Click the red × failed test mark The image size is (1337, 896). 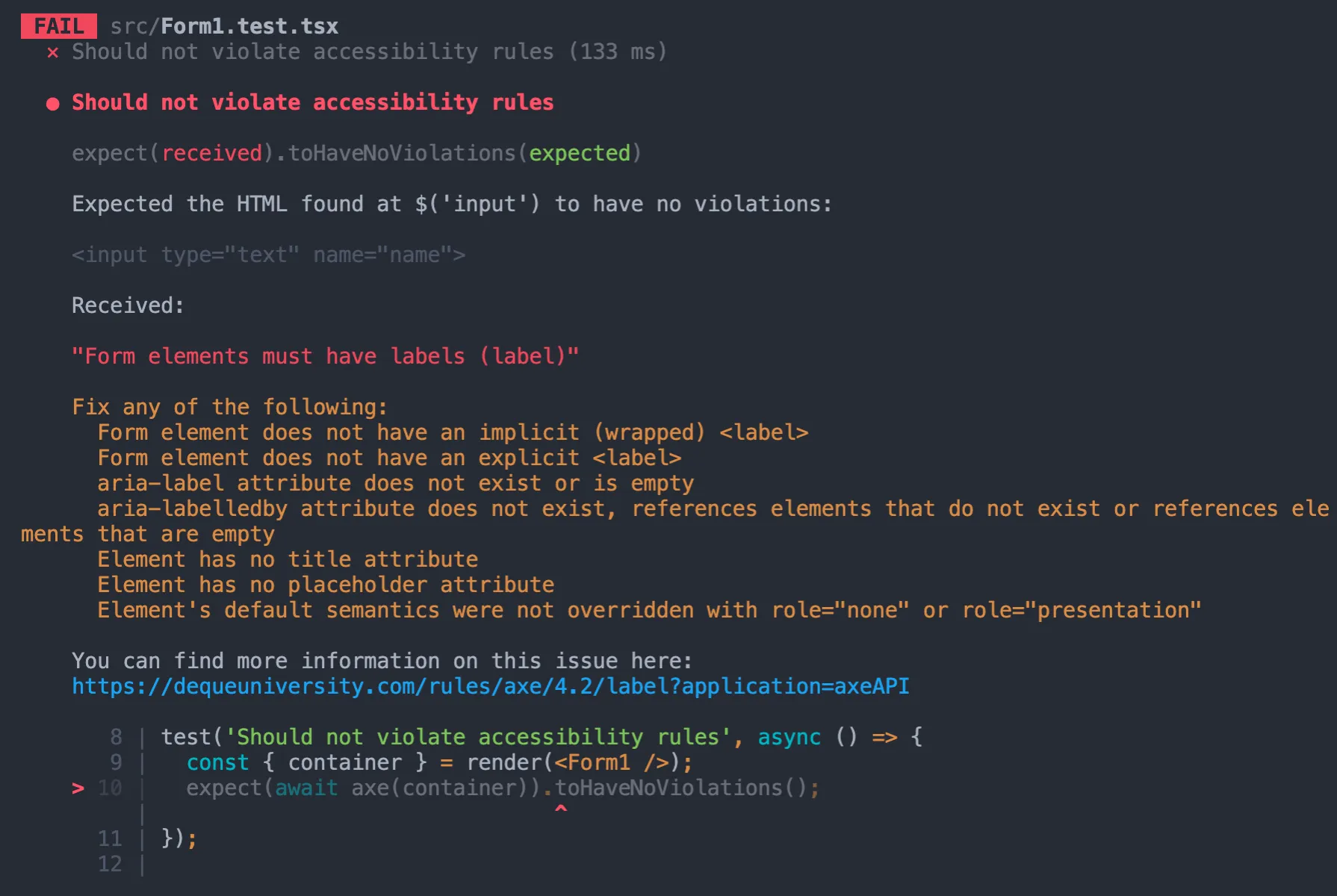(52, 52)
